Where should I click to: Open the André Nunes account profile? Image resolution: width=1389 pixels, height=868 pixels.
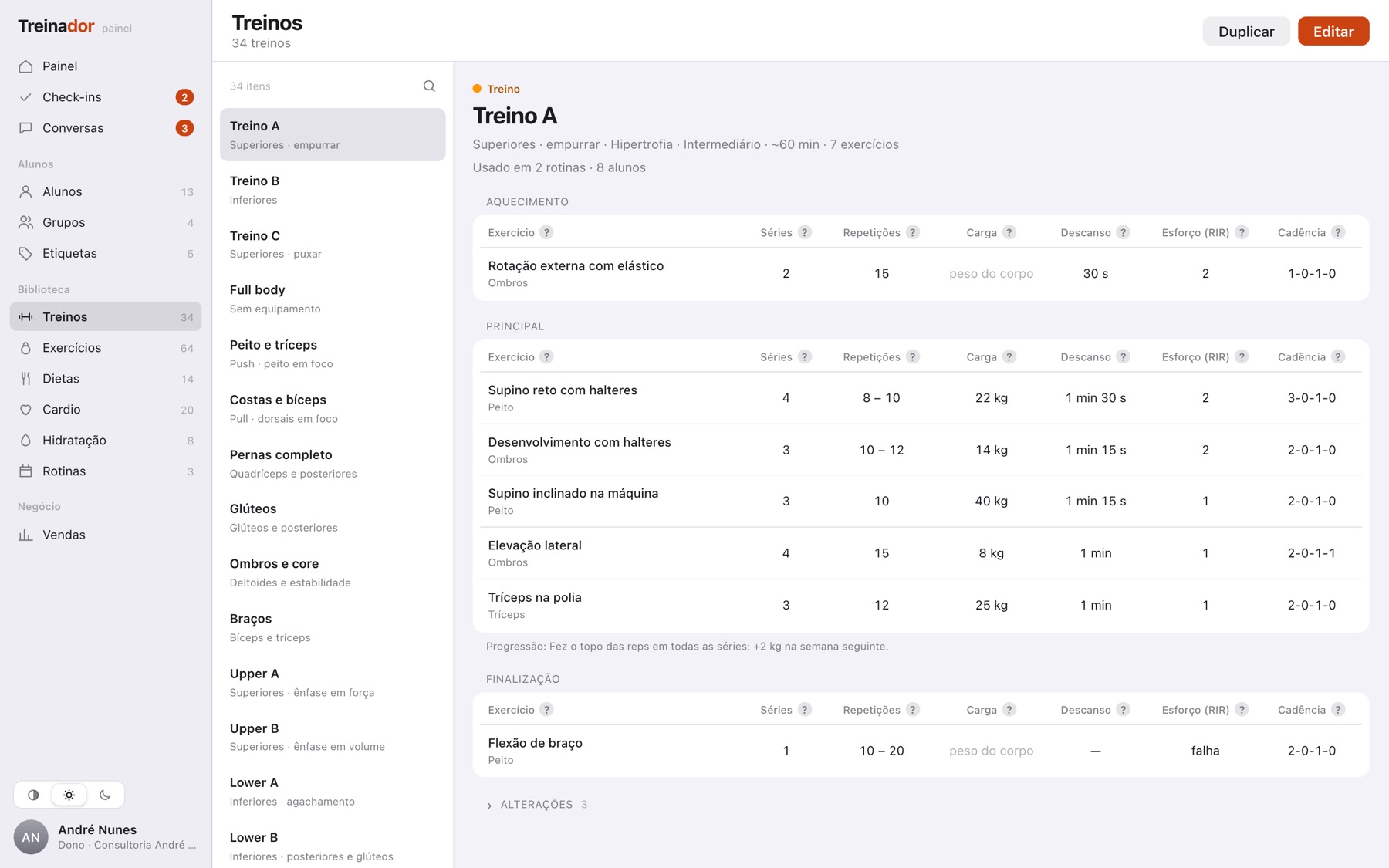(106, 837)
